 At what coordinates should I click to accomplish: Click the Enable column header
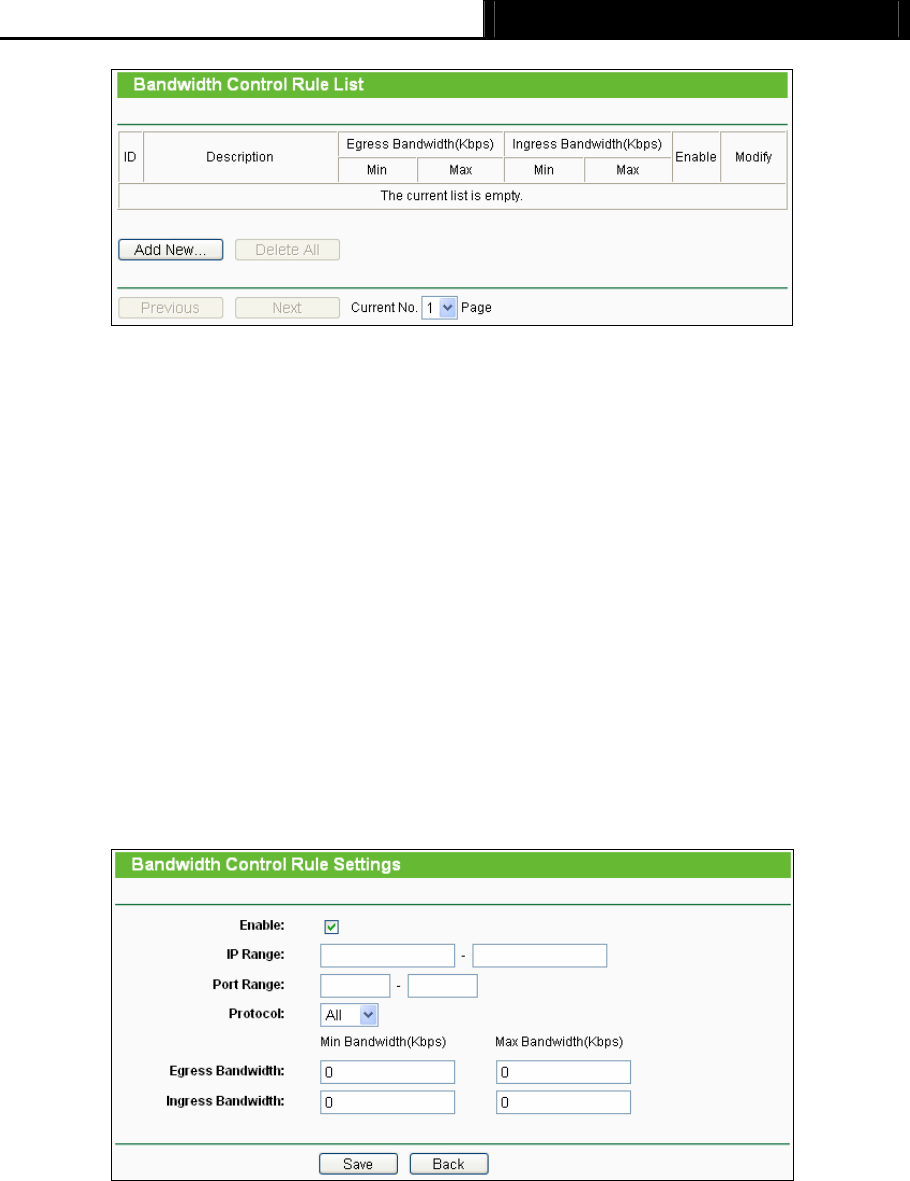point(696,157)
